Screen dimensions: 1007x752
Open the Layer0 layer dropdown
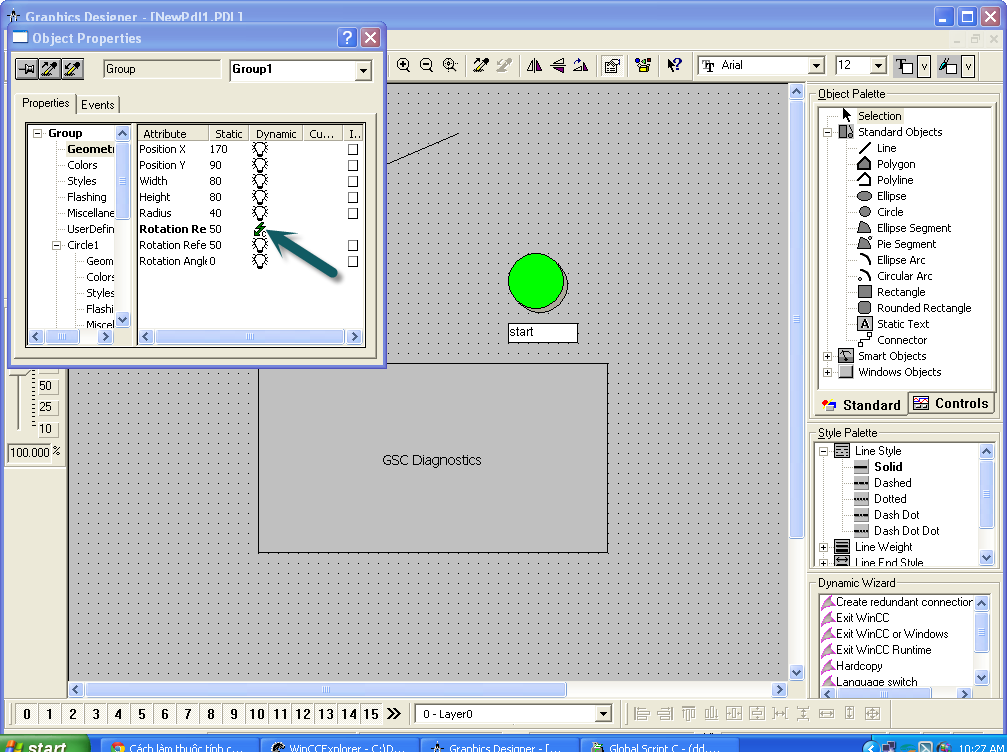tap(602, 714)
